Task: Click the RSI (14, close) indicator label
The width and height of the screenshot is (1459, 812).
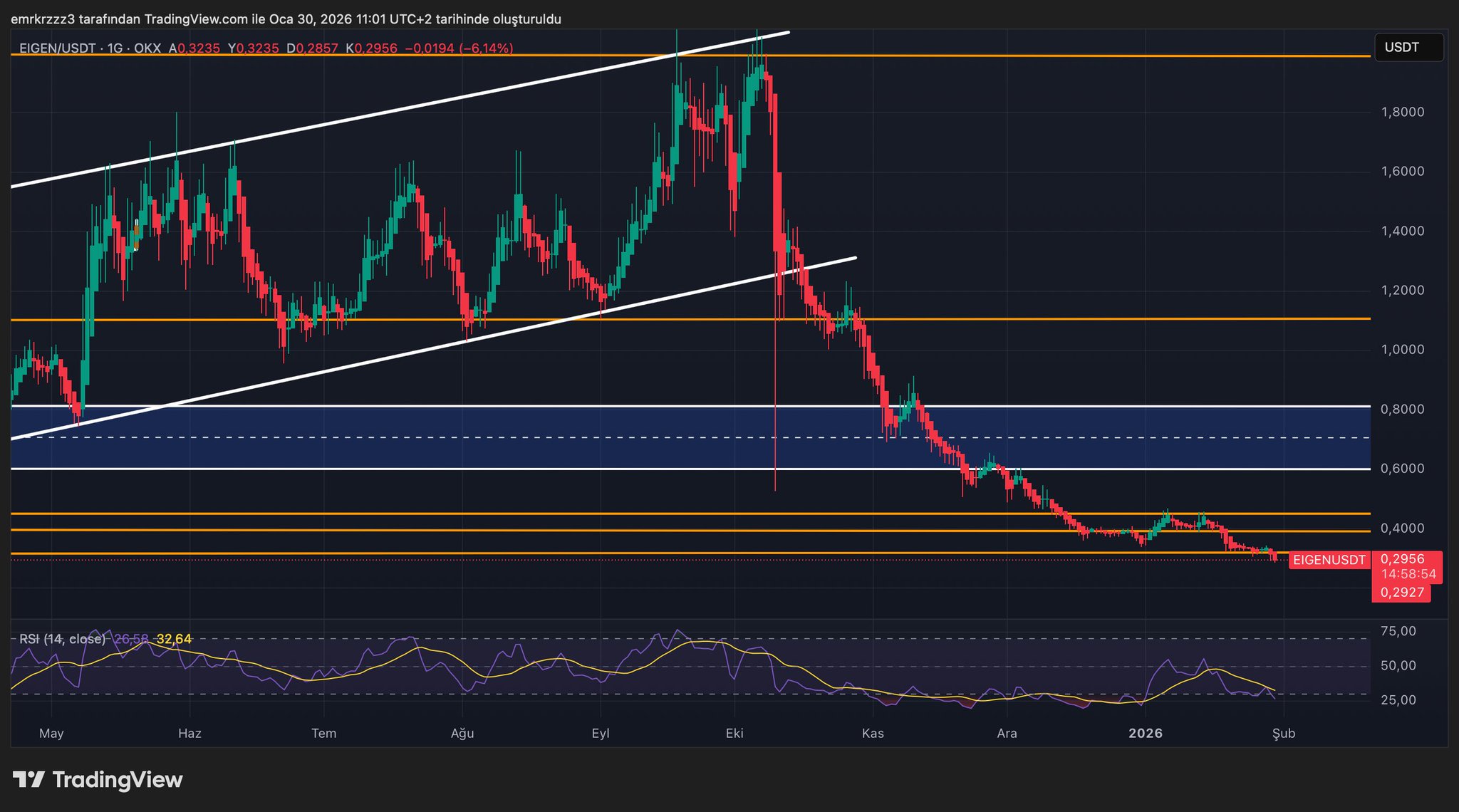Action: pyautogui.click(x=62, y=639)
